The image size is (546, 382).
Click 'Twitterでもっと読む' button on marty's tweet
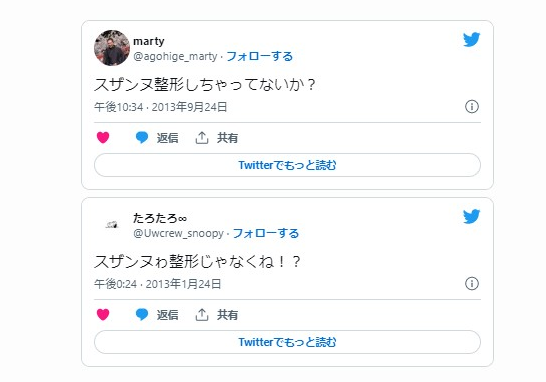pyautogui.click(x=287, y=165)
